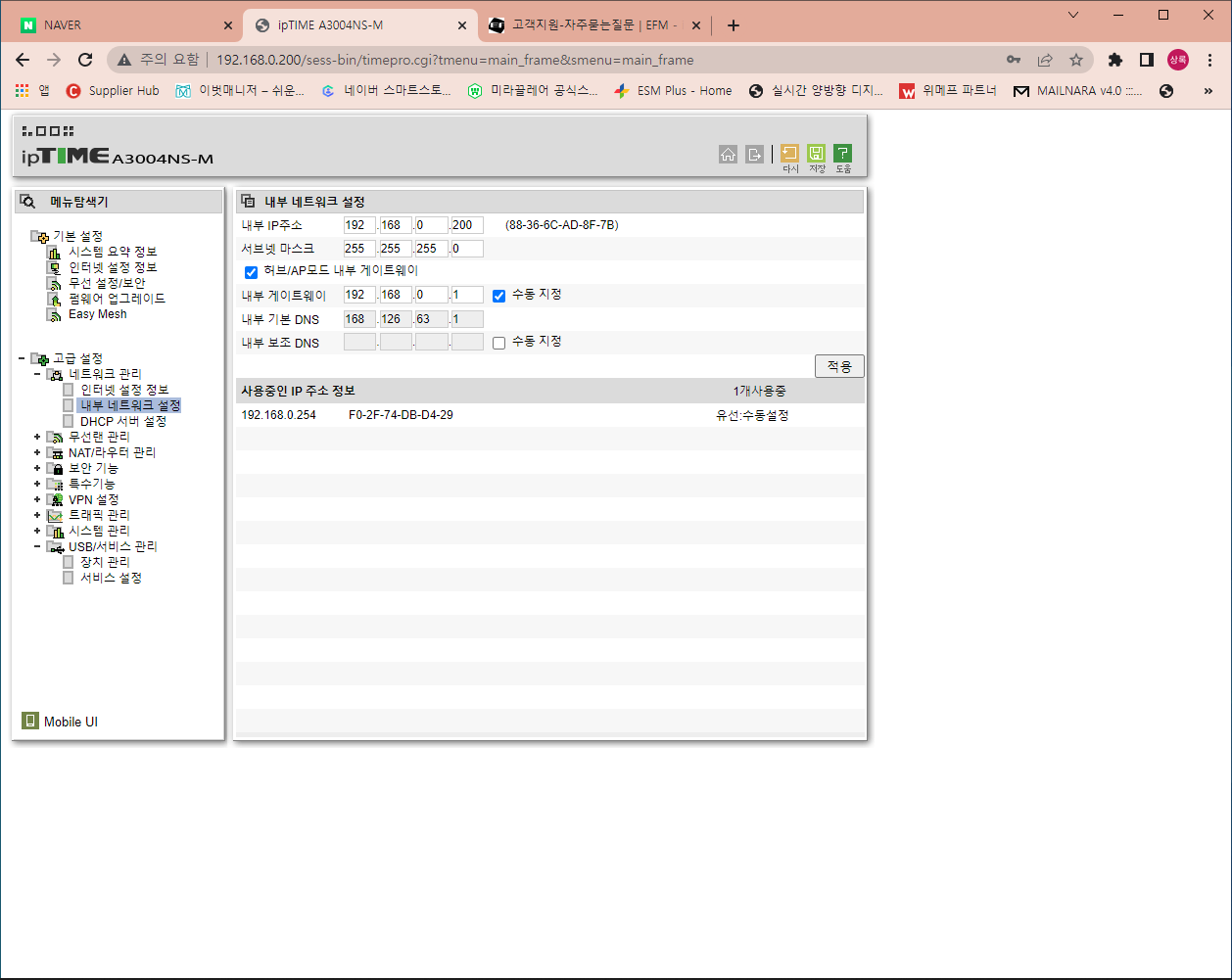1232x980 pixels.
Task: Click the 다시 reload icon
Action: click(789, 154)
